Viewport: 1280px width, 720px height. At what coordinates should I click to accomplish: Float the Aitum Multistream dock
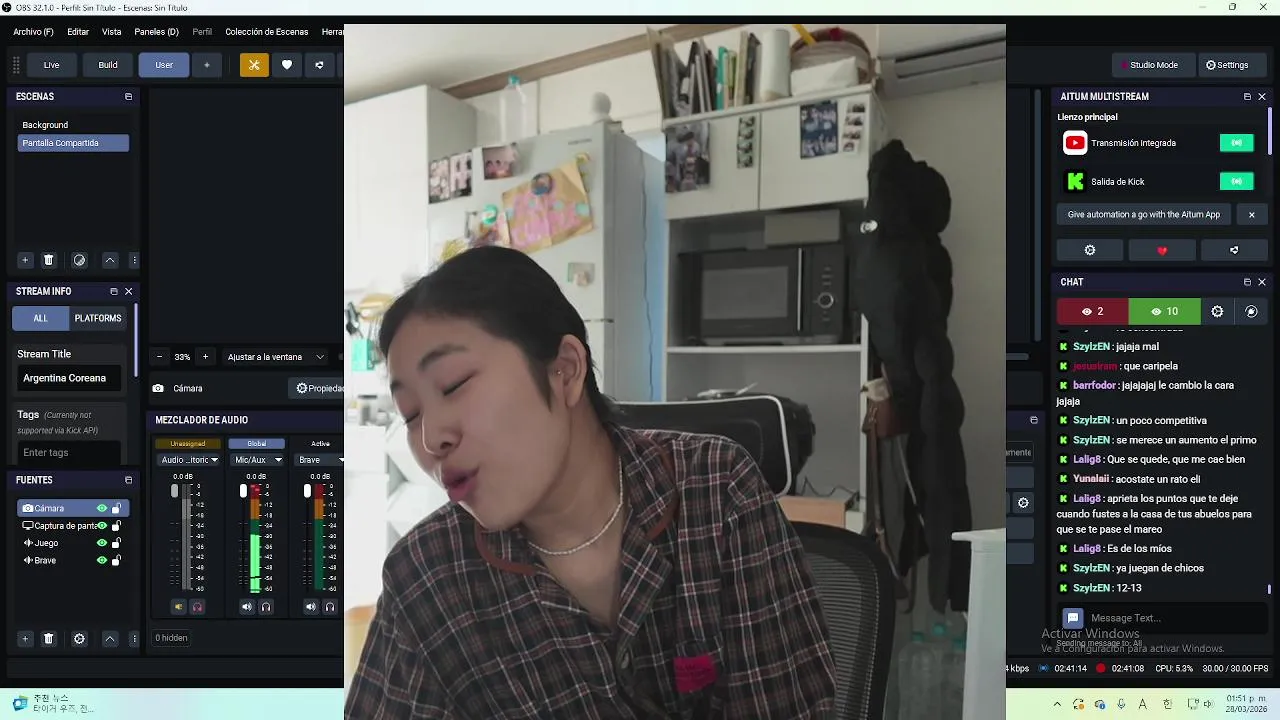pos(1247,97)
